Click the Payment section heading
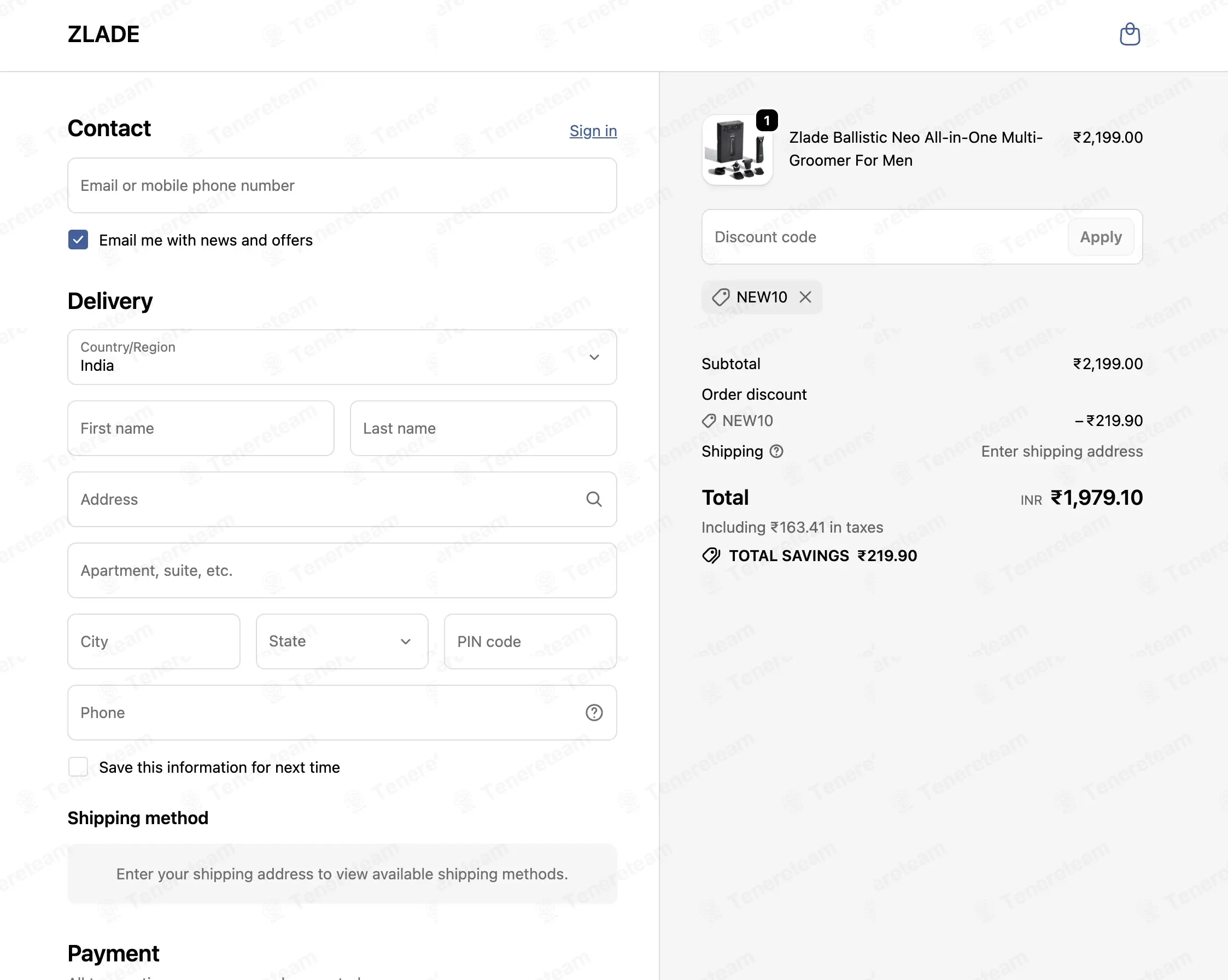The image size is (1228, 980). tap(113, 953)
